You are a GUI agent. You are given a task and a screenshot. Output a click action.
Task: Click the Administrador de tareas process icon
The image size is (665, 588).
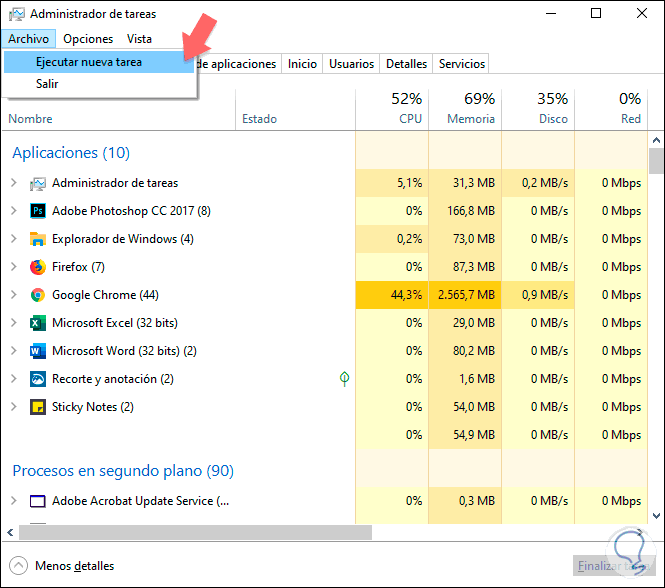click(38, 183)
